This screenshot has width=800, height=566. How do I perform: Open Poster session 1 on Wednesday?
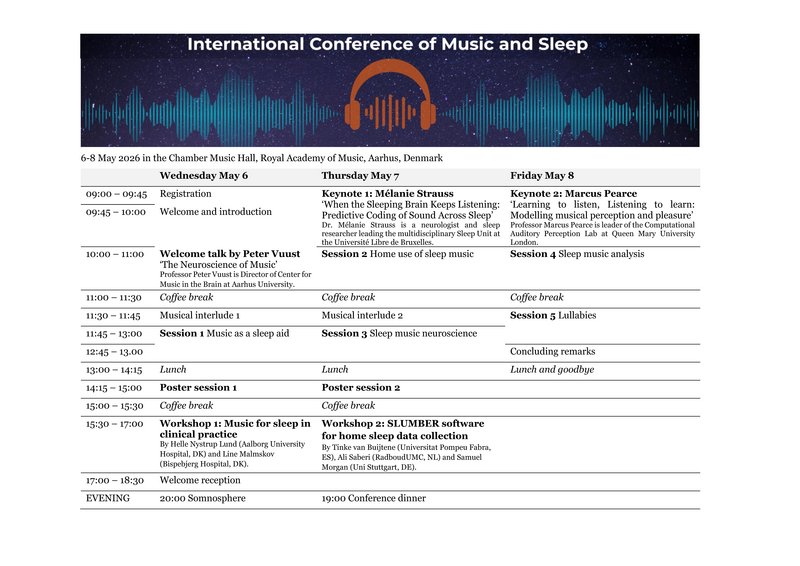[x=198, y=387]
